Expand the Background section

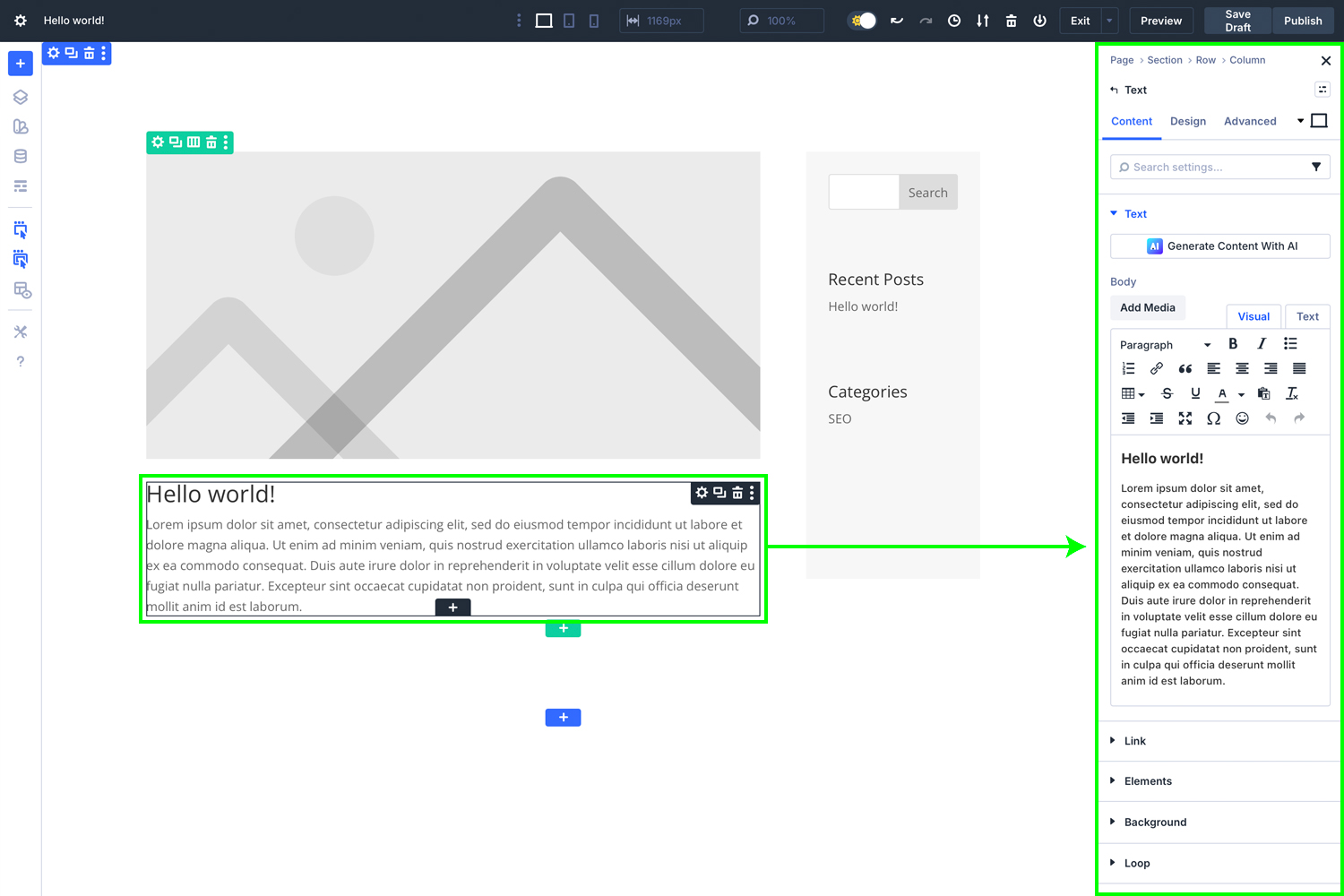click(x=1156, y=822)
